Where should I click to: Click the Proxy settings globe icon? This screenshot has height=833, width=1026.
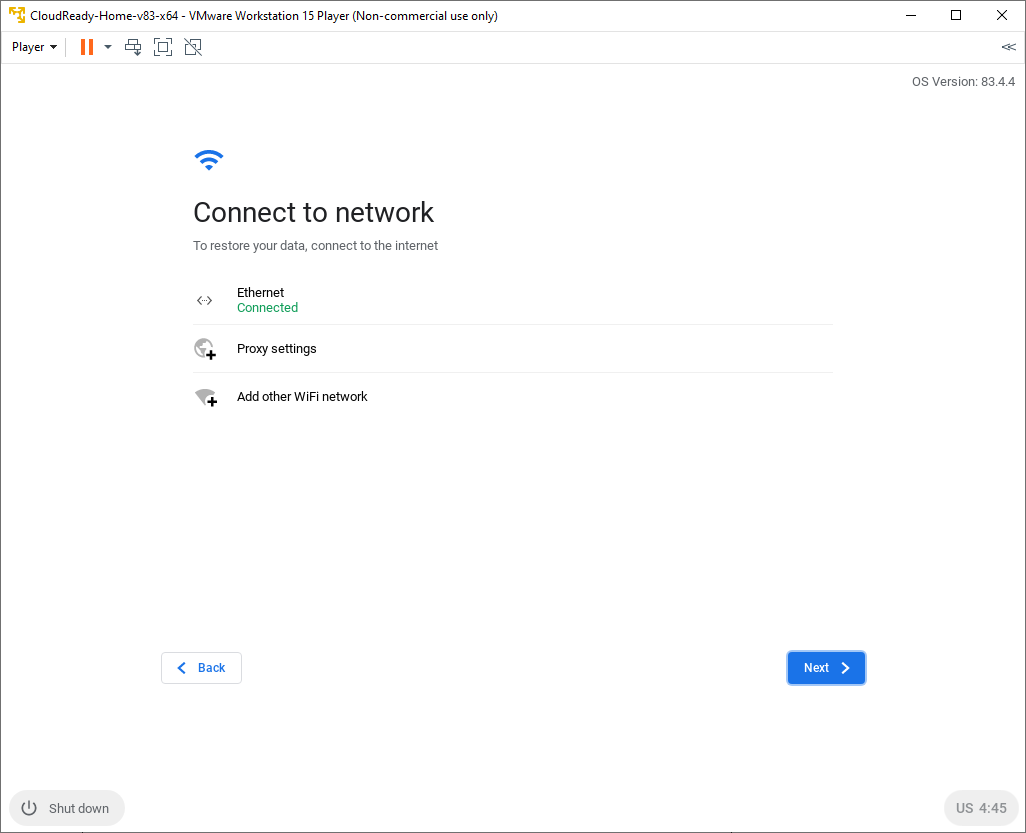(205, 349)
